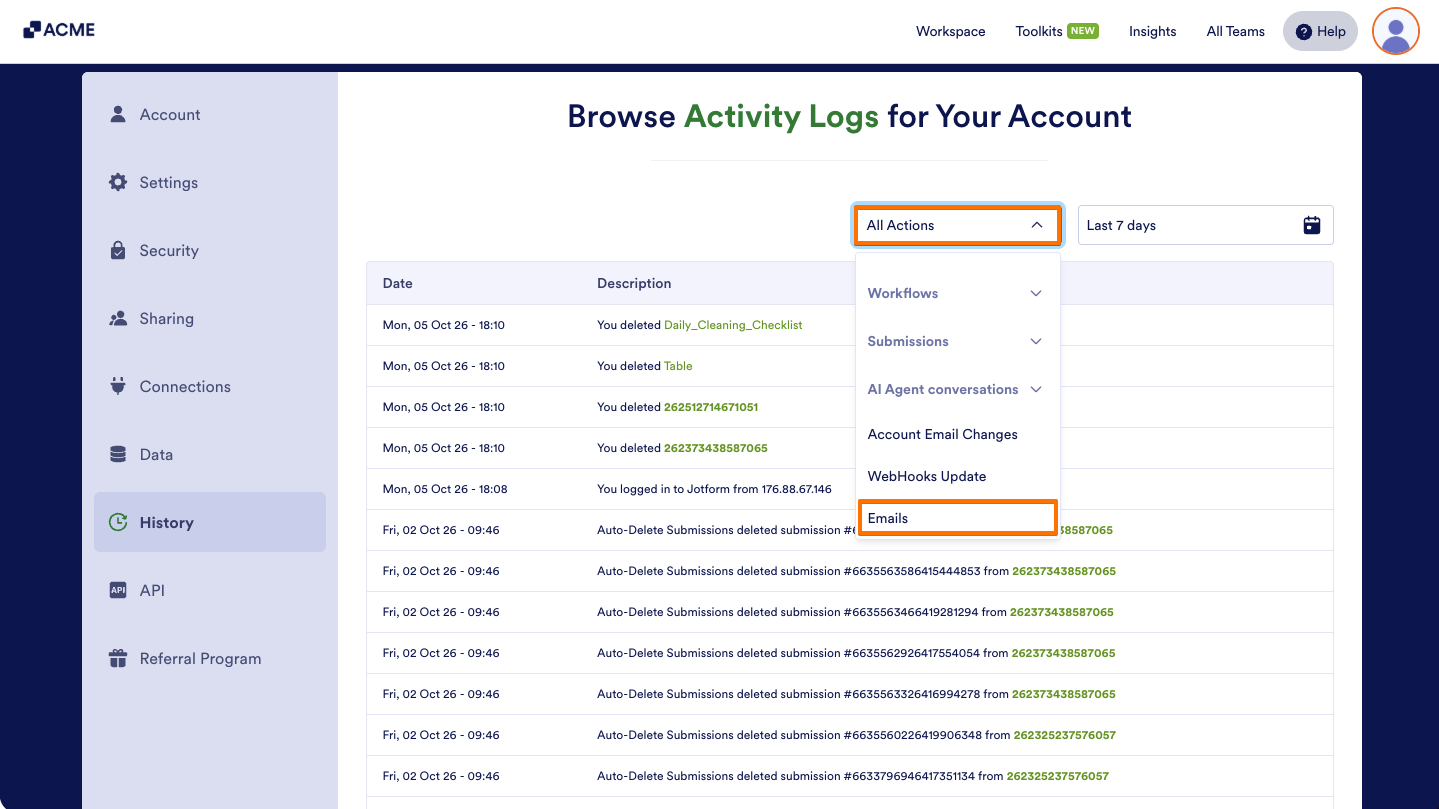
Task: Open the calendar icon in date filter
Action: (x=1312, y=225)
